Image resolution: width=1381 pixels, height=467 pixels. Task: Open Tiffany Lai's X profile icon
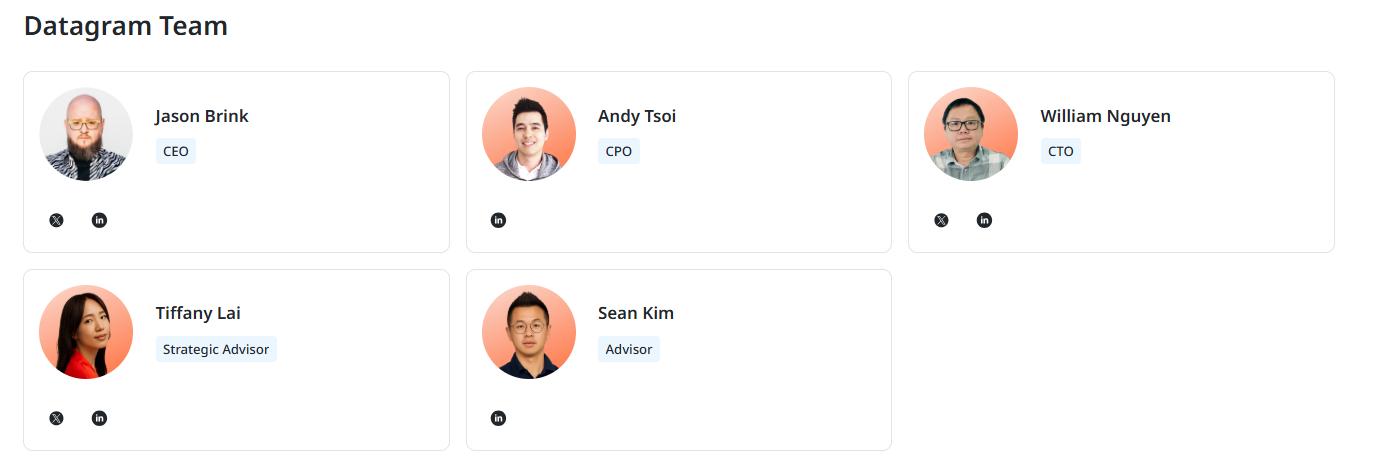click(56, 418)
